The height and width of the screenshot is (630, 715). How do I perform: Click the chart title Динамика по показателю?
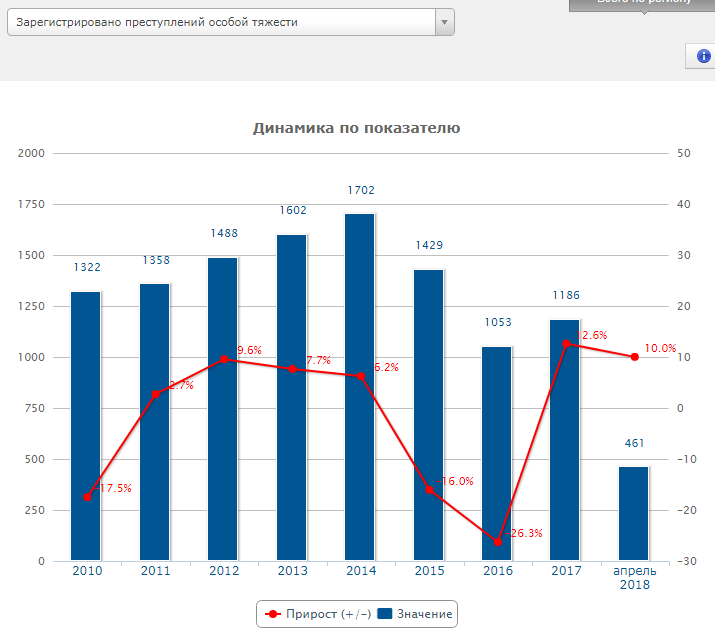point(356,128)
